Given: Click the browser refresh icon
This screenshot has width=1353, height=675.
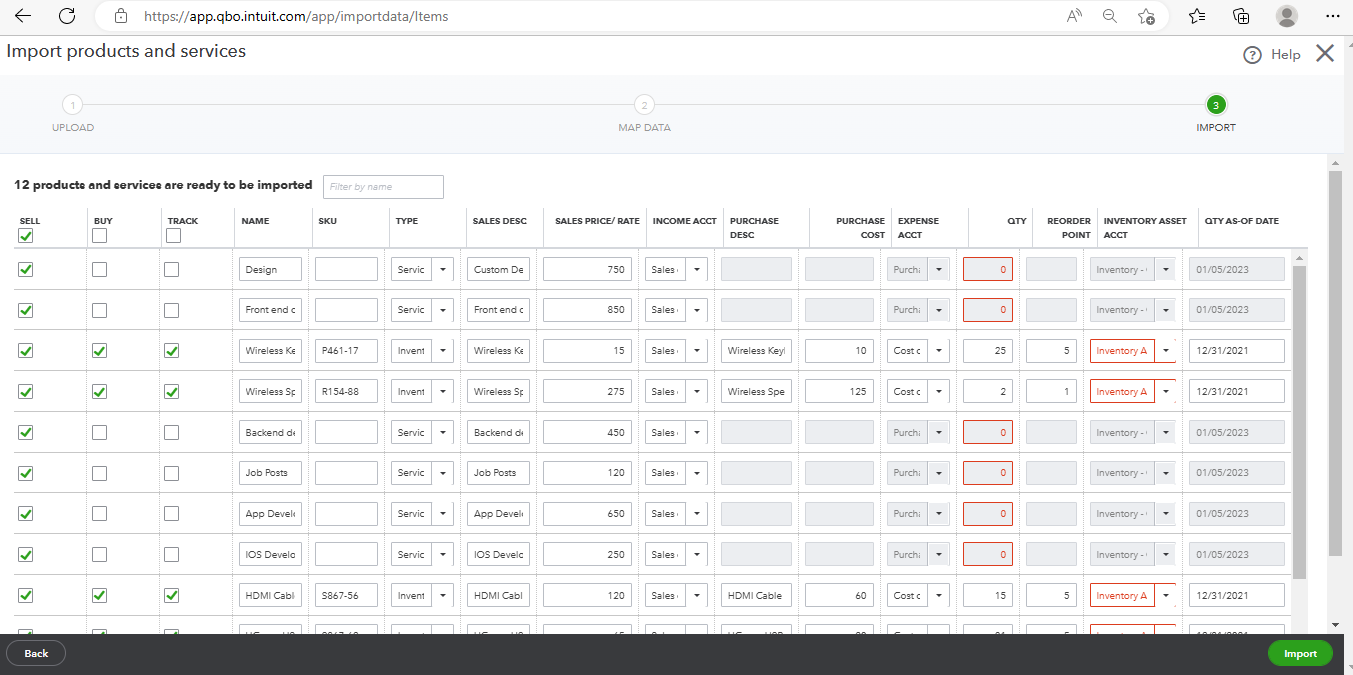Looking at the screenshot, I should point(67,16).
